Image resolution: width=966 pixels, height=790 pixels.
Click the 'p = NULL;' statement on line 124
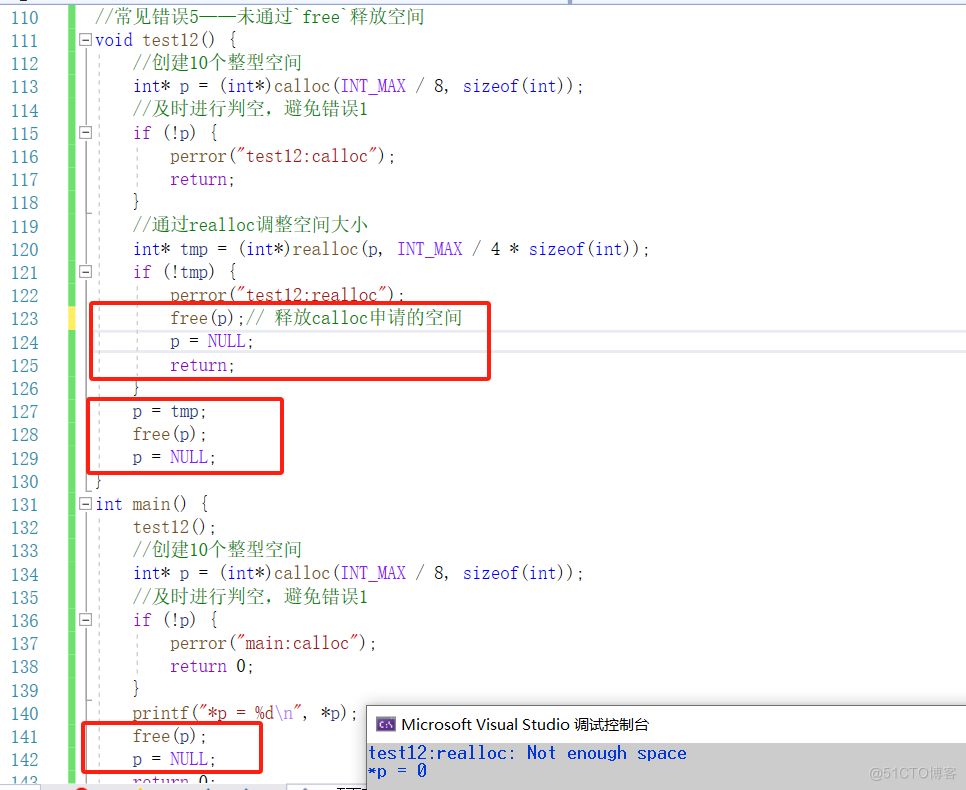211,341
